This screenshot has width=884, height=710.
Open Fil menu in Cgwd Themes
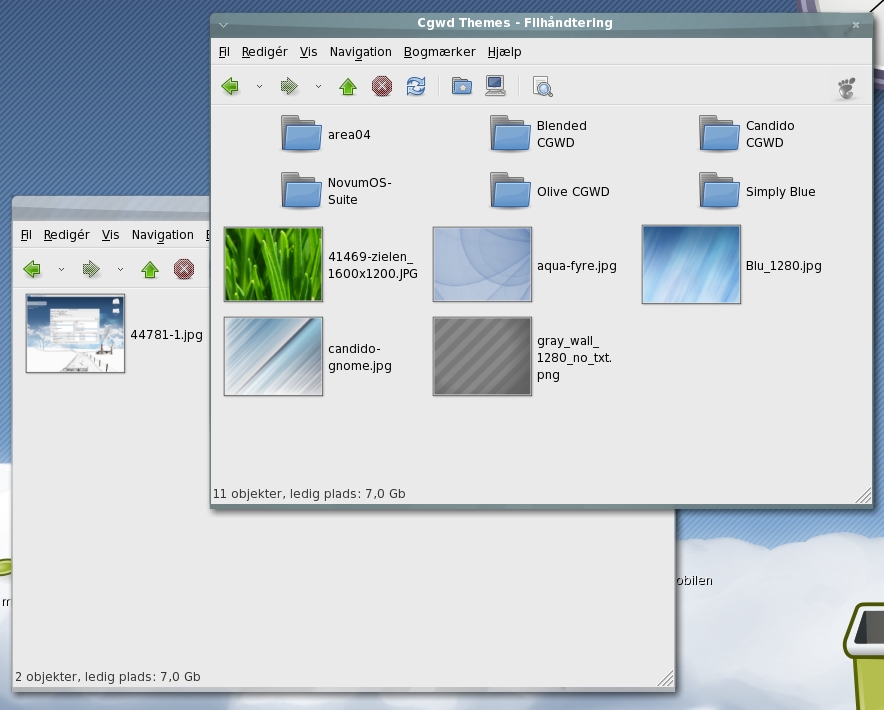[x=224, y=52]
